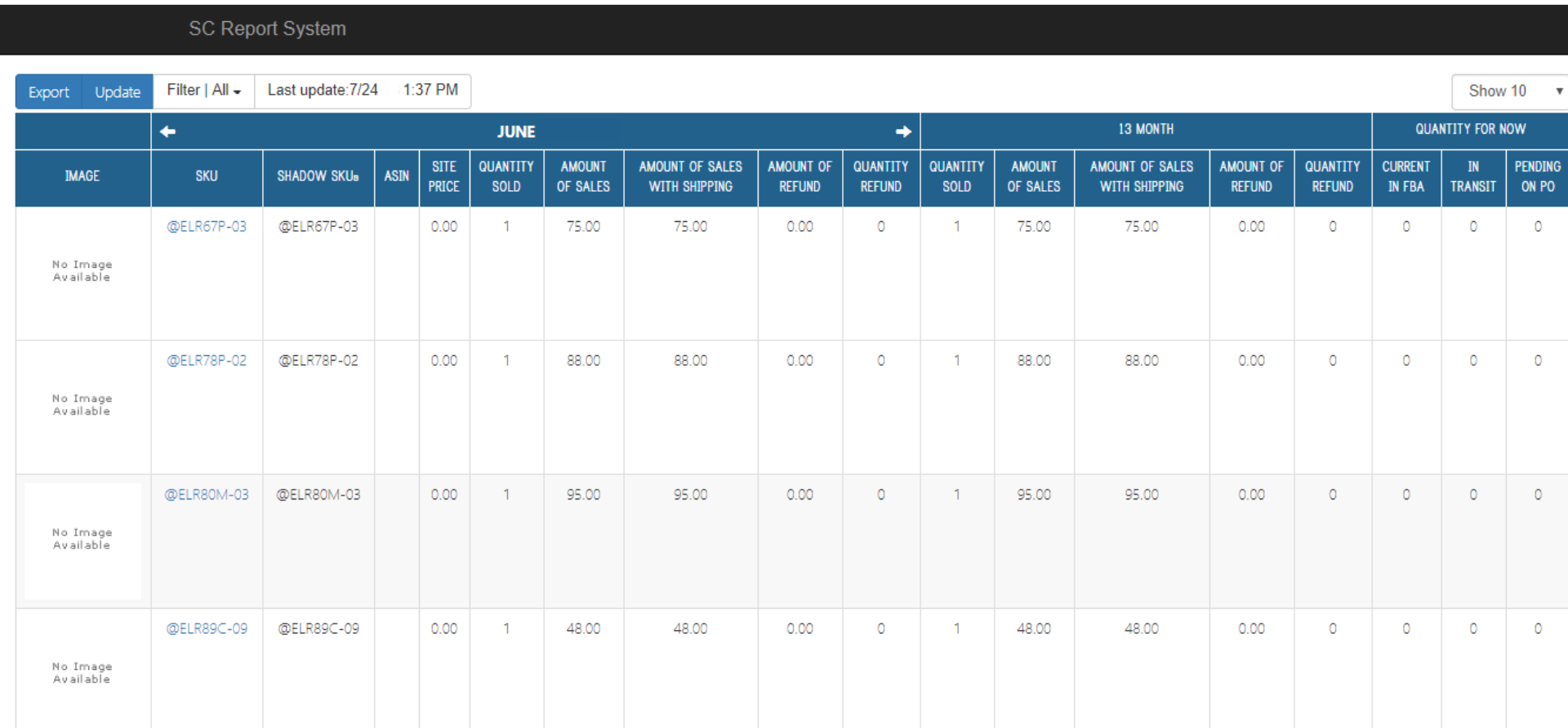
Task: Click the Update button
Action: pos(118,92)
